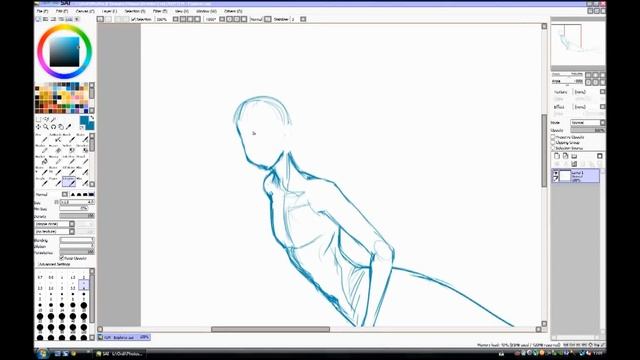Click the first navigator angle button
This screenshot has height=360, width=640.
click(x=588, y=82)
